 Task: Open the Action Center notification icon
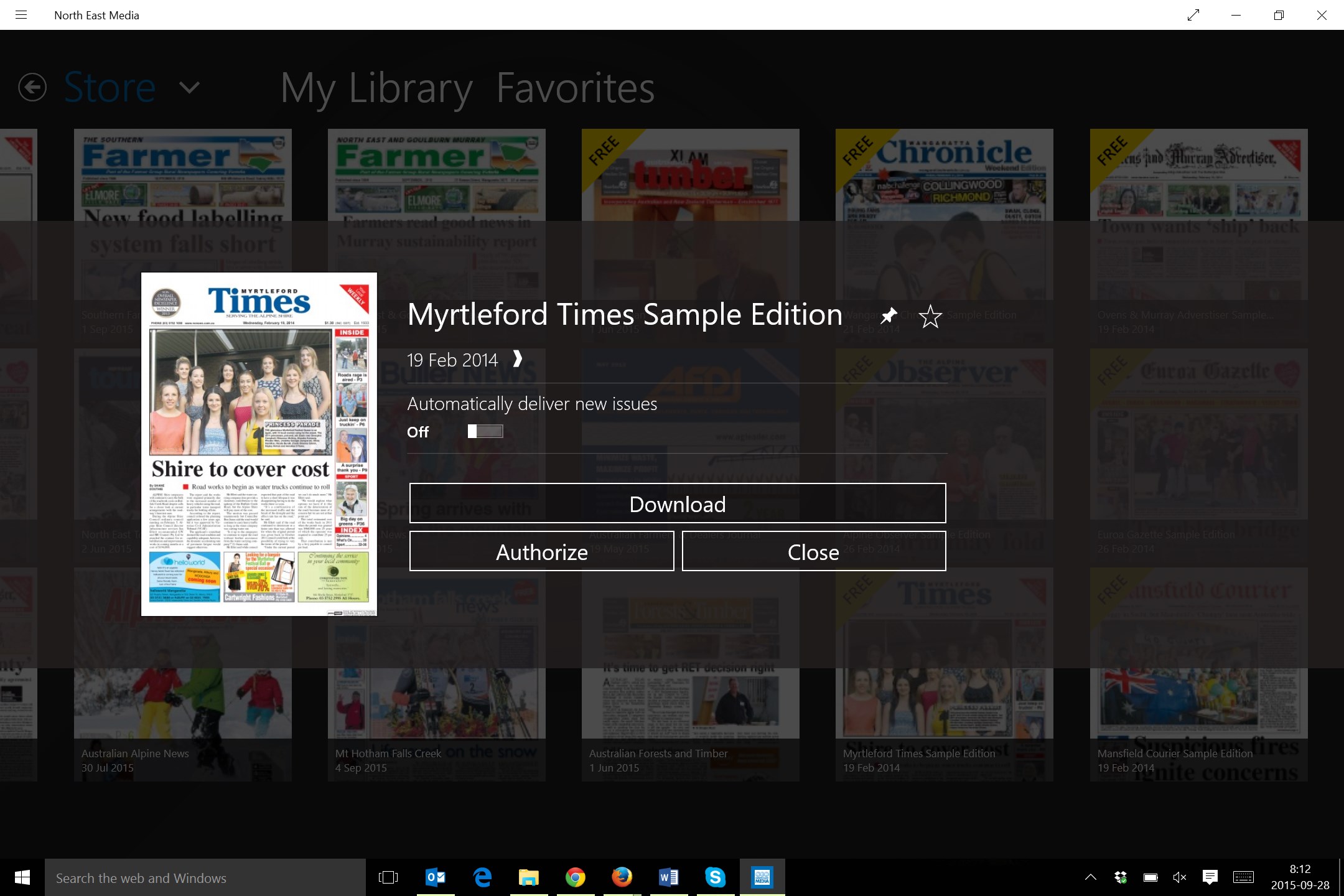pos(1210,877)
